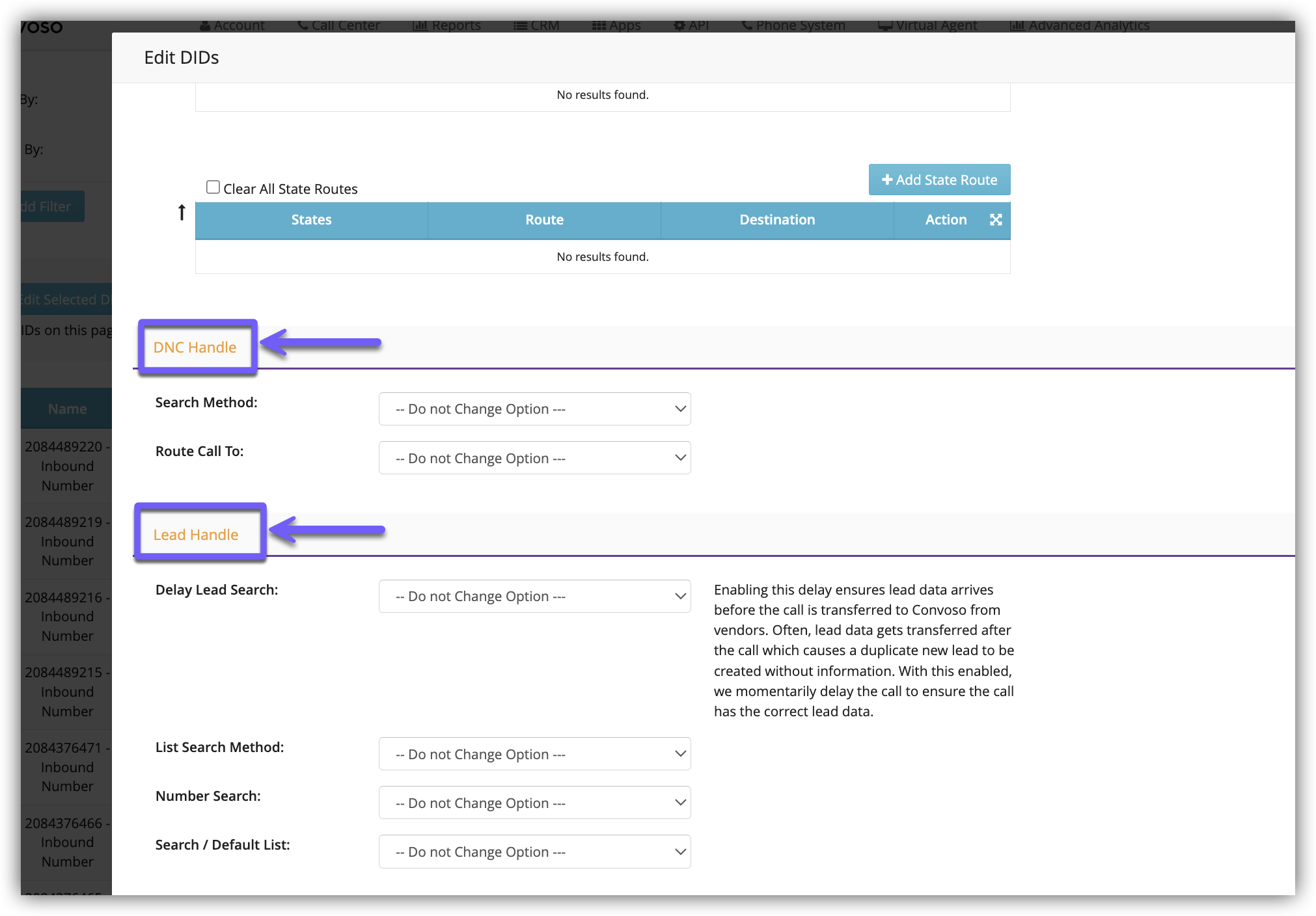
Task: Enable Clear All State Routes checkbox
Action: [213, 187]
